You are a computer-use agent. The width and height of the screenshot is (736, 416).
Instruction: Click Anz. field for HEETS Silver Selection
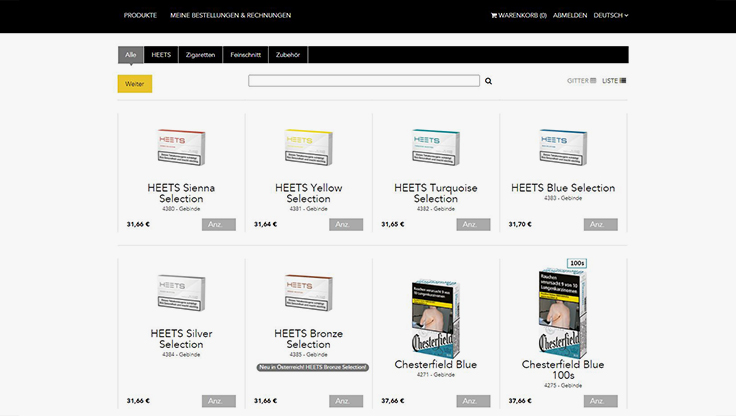pyautogui.click(x=219, y=401)
